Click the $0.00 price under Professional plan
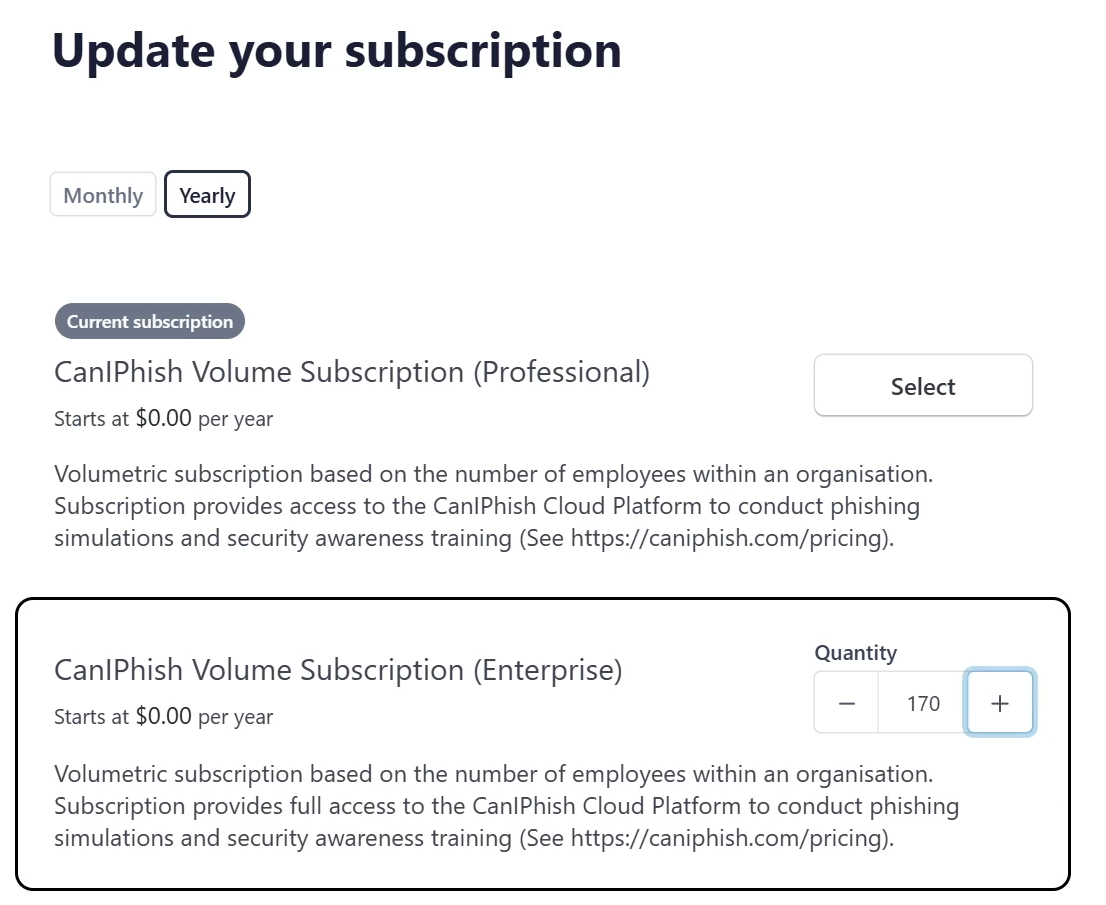This screenshot has height=905, width=1106. 163,418
